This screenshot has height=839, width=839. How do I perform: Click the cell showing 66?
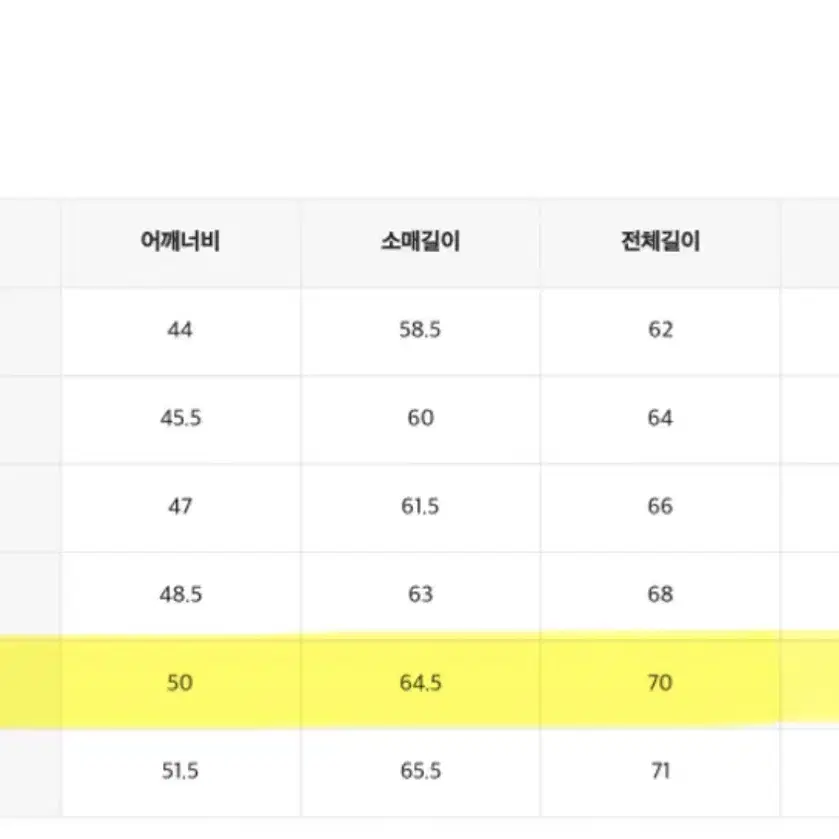(660, 505)
